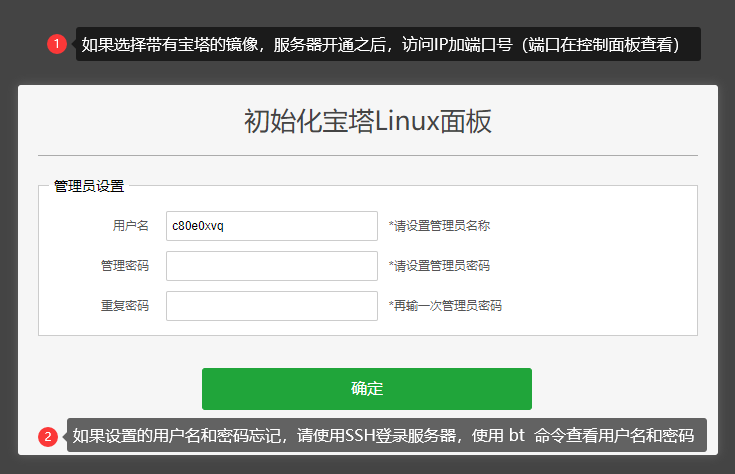Focus the 管理密码 password input field
This screenshot has height=474, width=735.
tap(272, 266)
